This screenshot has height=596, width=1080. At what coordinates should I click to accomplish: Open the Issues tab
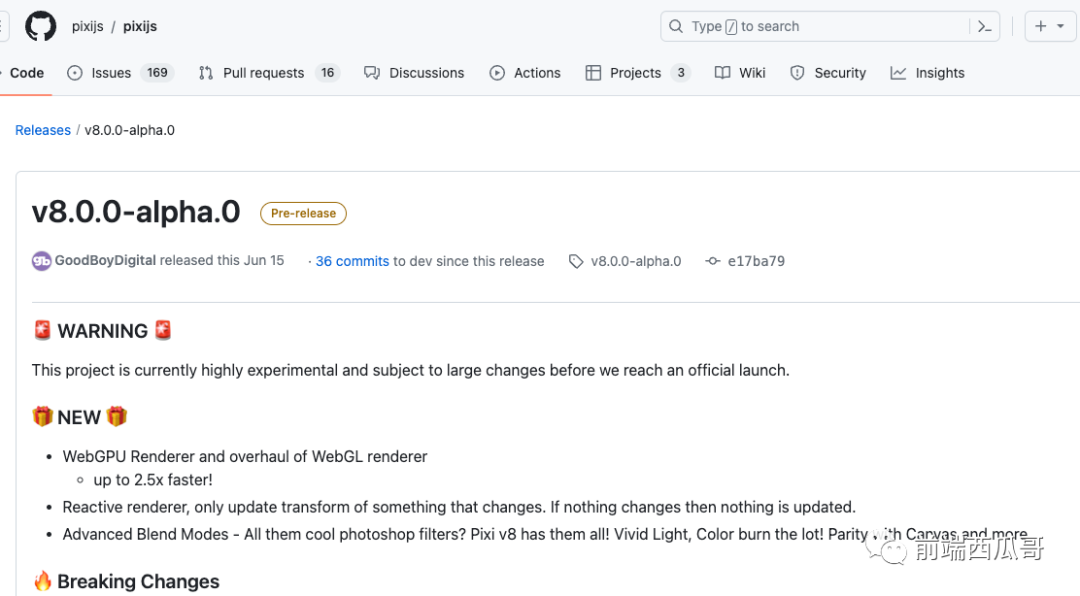pyautogui.click(x=121, y=73)
